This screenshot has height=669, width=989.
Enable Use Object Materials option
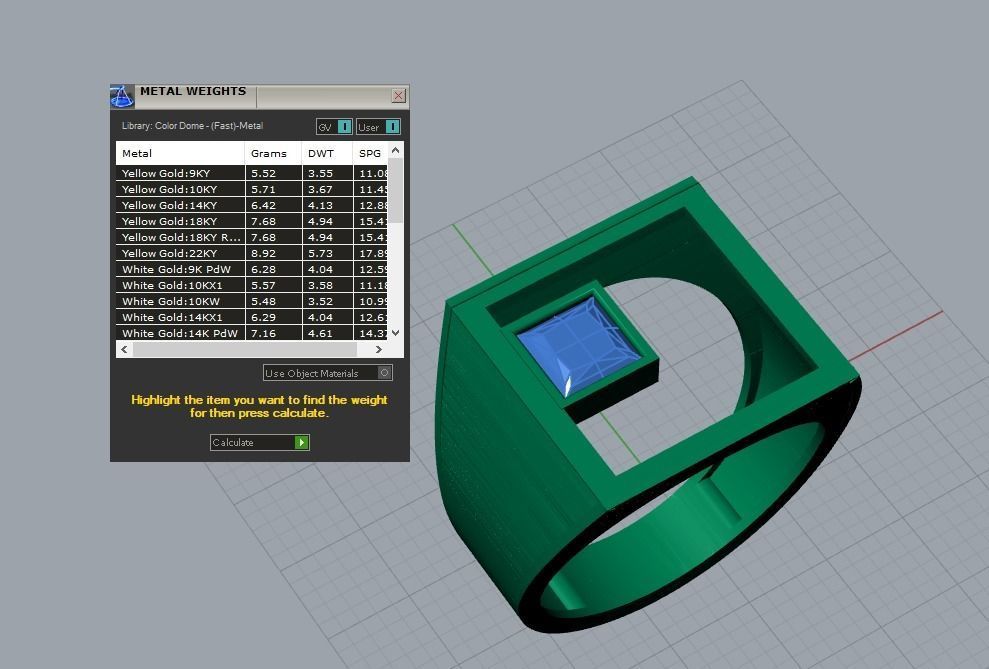click(327, 373)
